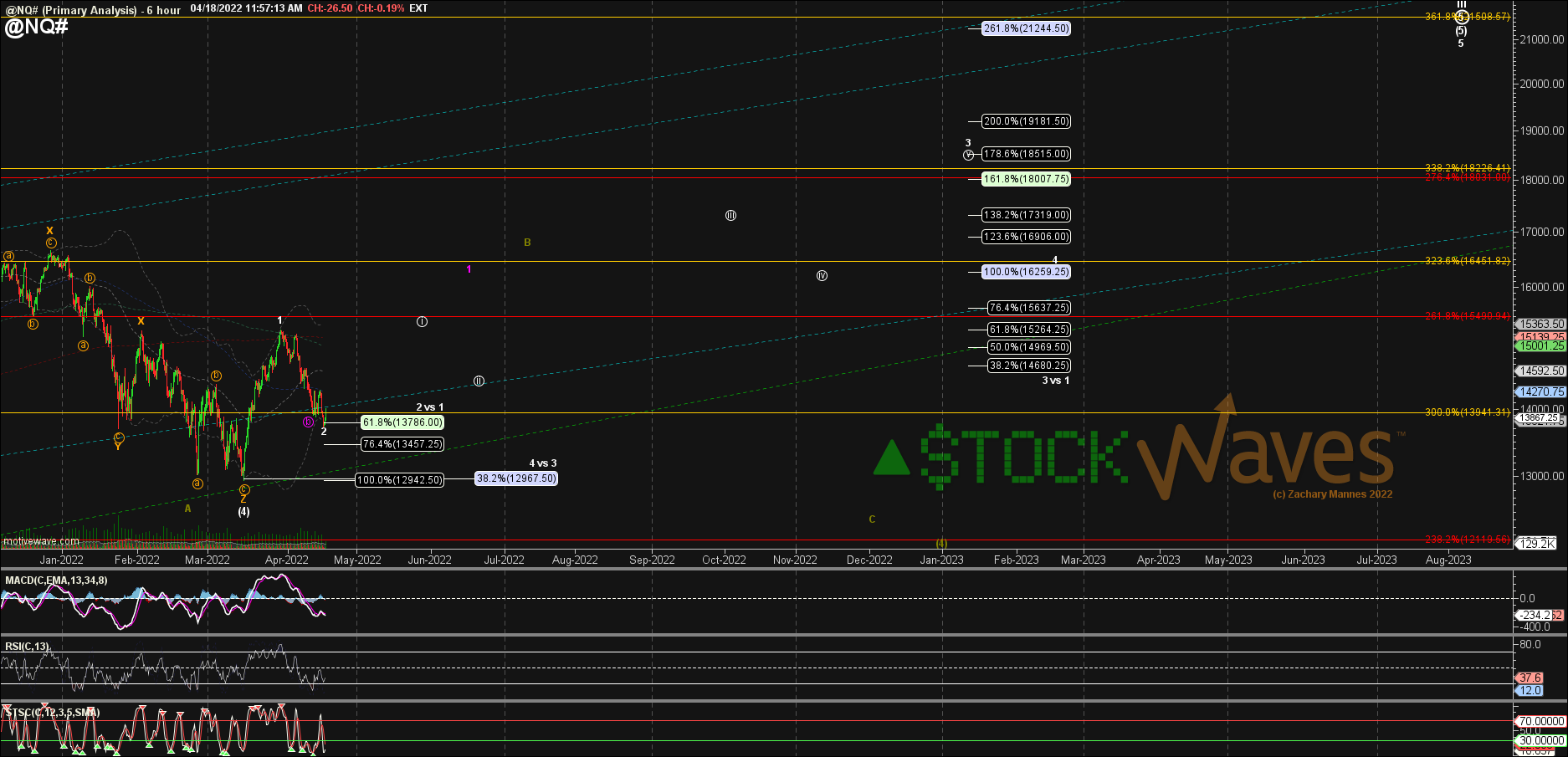Click the Jan-2022 date on the time axis
1568x757 pixels.
[x=62, y=560]
